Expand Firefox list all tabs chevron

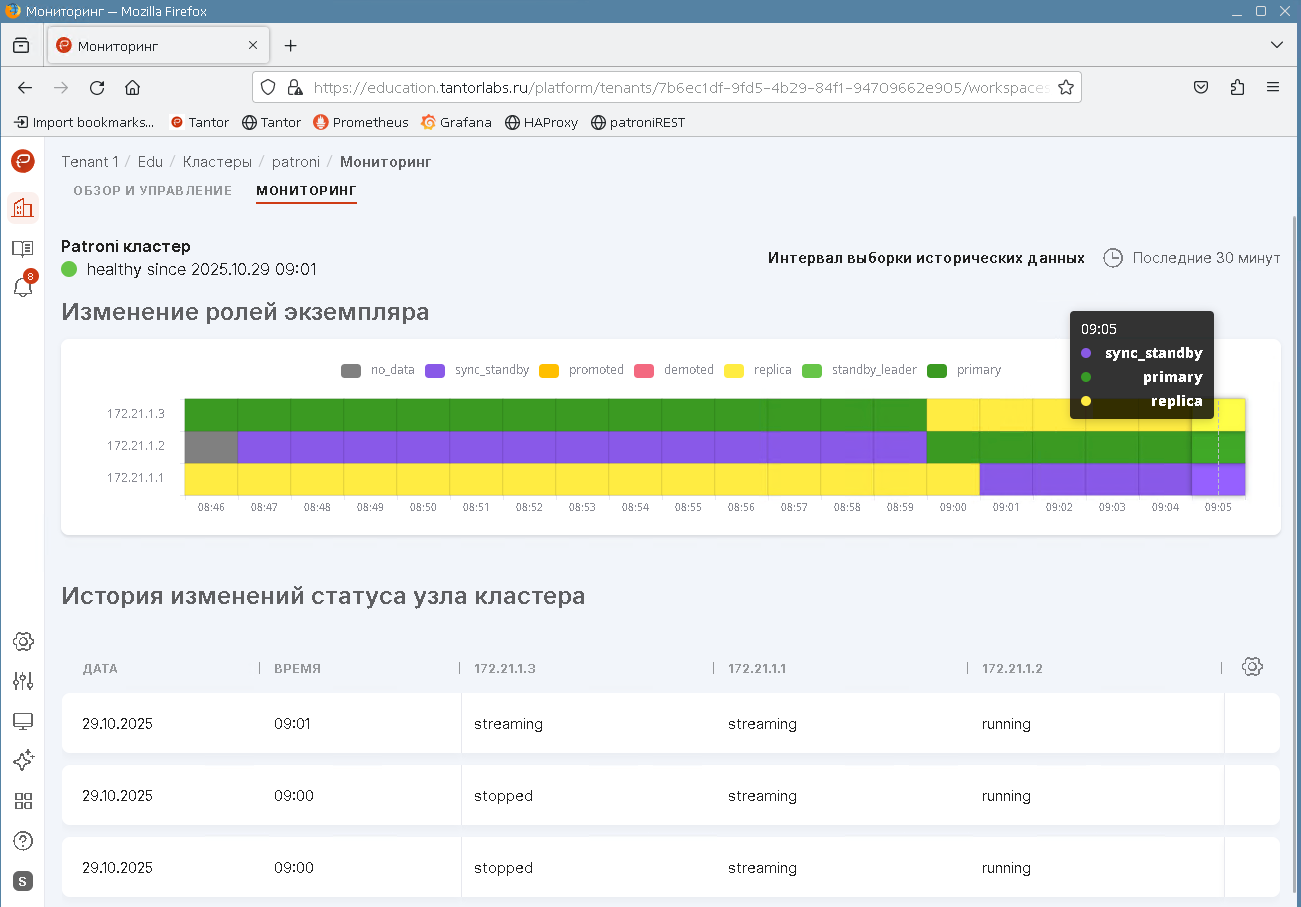1276,45
